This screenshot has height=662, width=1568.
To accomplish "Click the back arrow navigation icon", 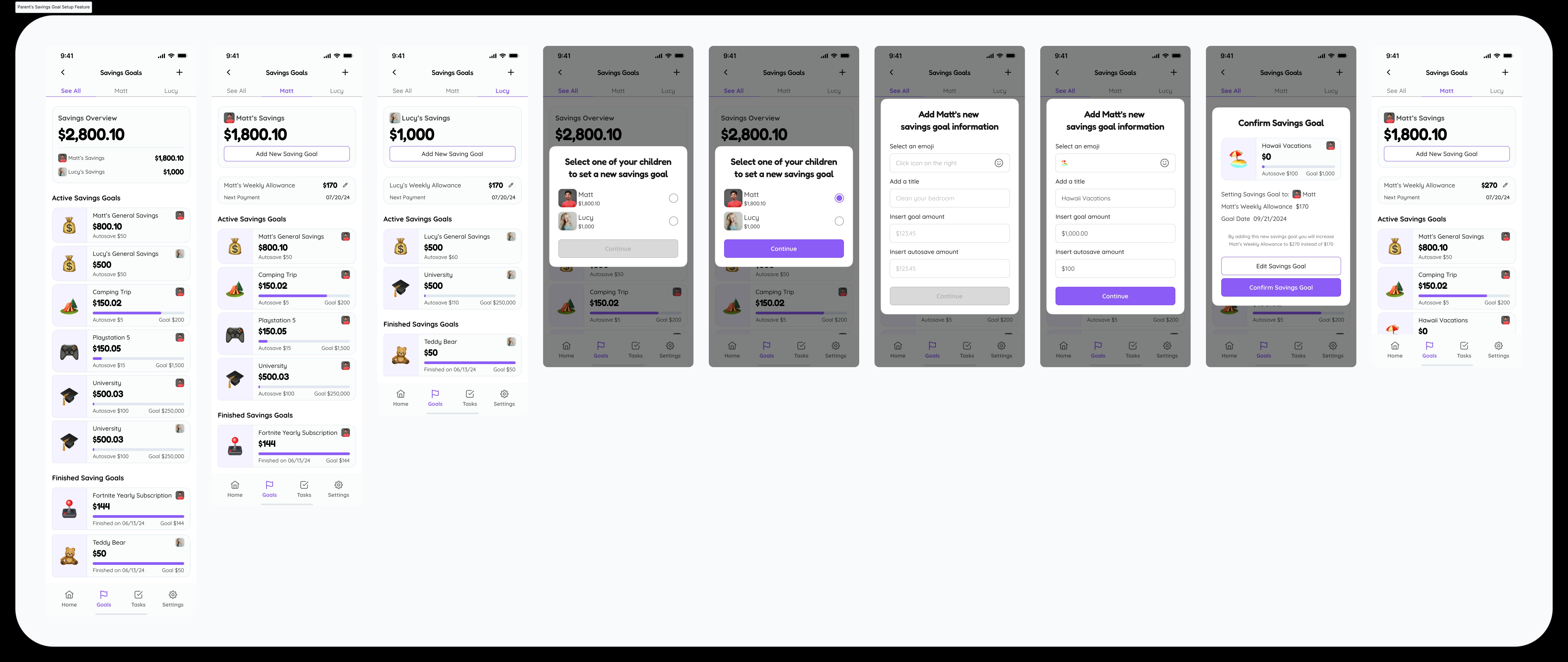I will coord(63,72).
